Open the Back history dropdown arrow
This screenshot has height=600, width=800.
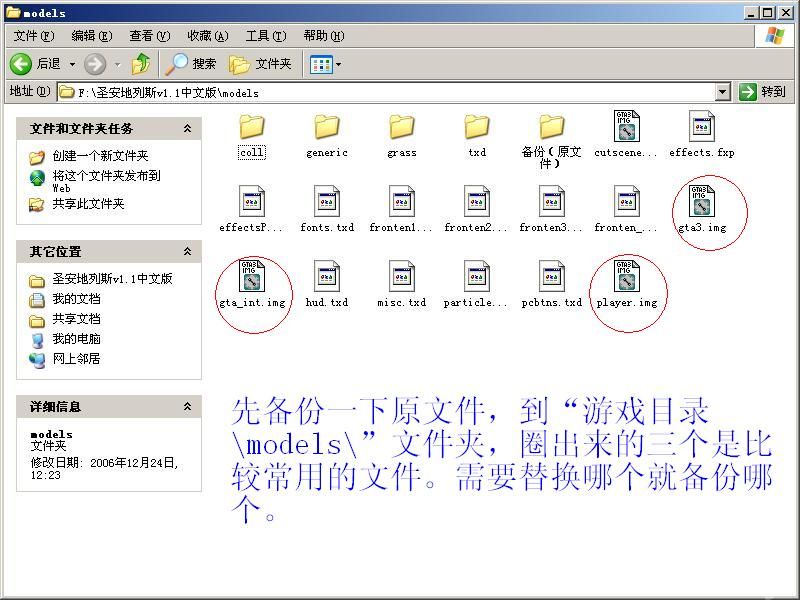tap(72, 64)
